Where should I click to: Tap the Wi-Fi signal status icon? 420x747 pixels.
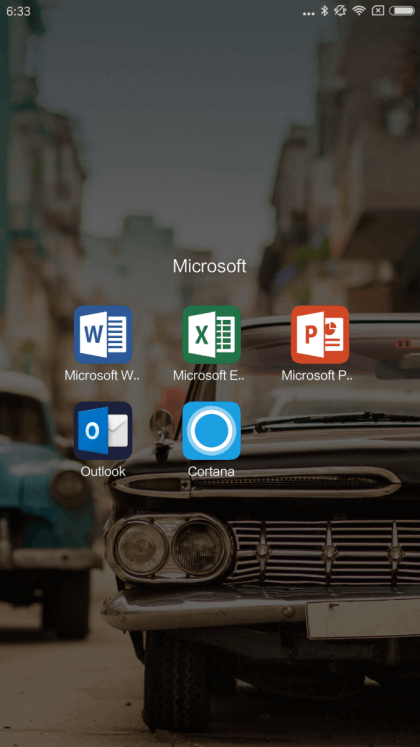tap(359, 10)
